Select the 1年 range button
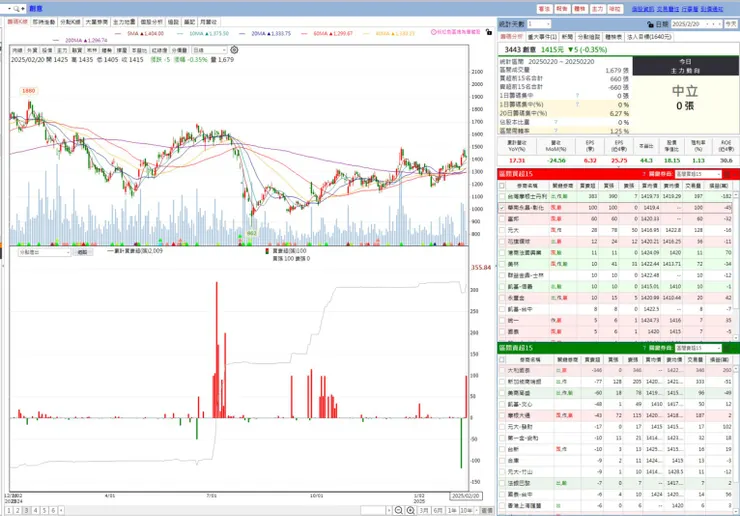 point(452,510)
